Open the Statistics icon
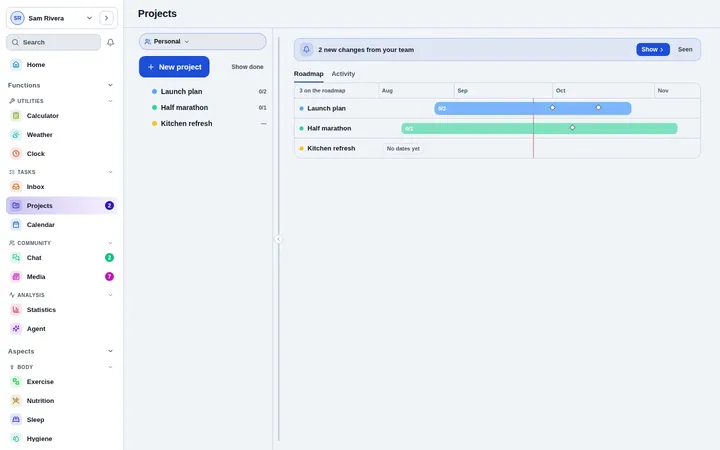Image resolution: width=720 pixels, height=450 pixels. [x=16, y=309]
